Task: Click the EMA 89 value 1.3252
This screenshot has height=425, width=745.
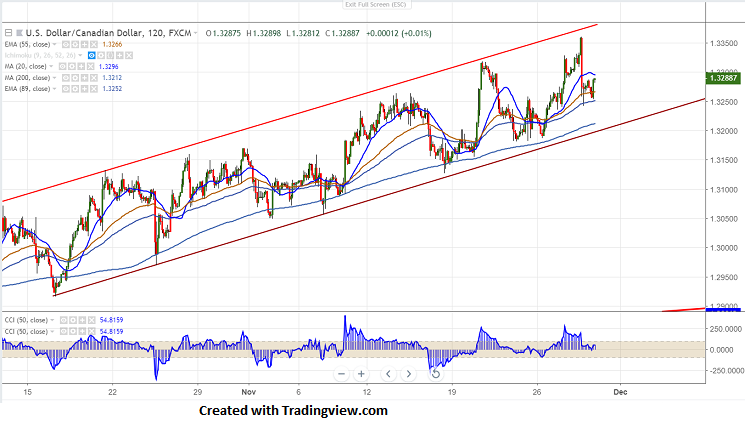Action: (x=113, y=88)
